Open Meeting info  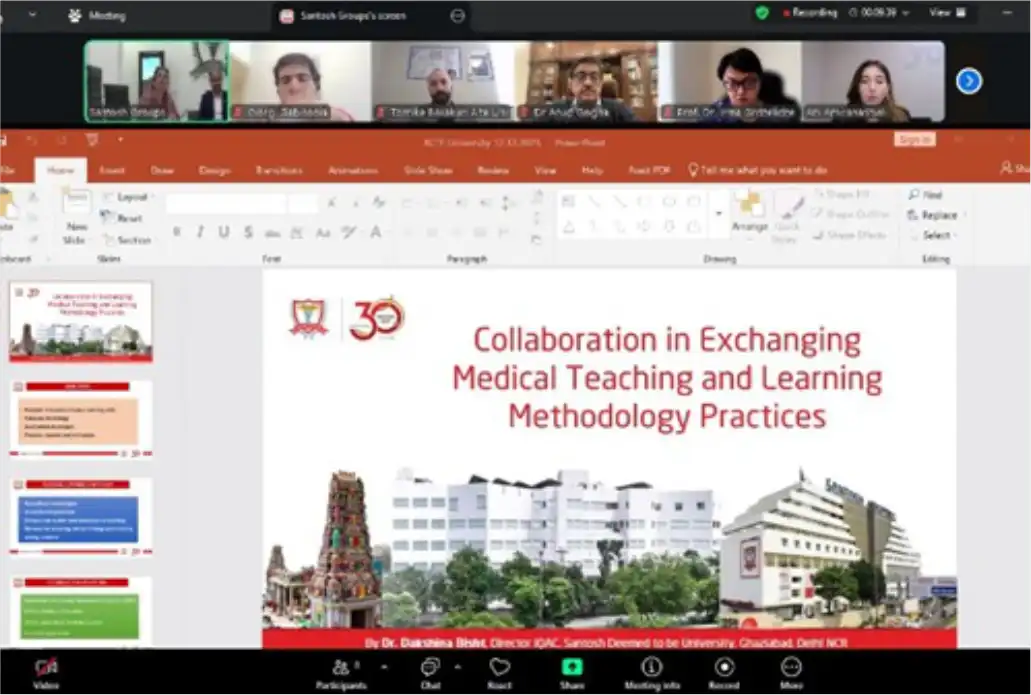(652, 669)
